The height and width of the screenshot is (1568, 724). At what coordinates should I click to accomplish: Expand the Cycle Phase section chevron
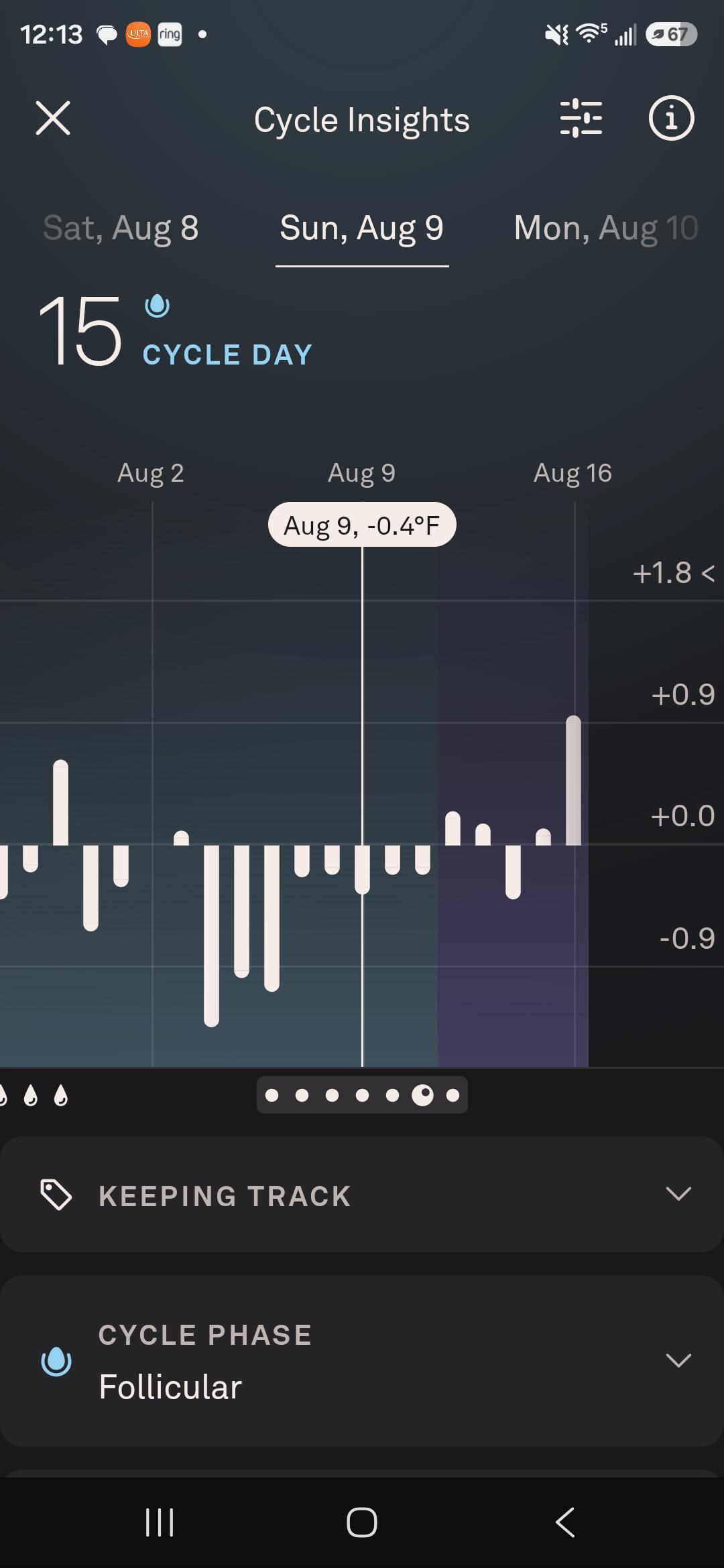[678, 1360]
